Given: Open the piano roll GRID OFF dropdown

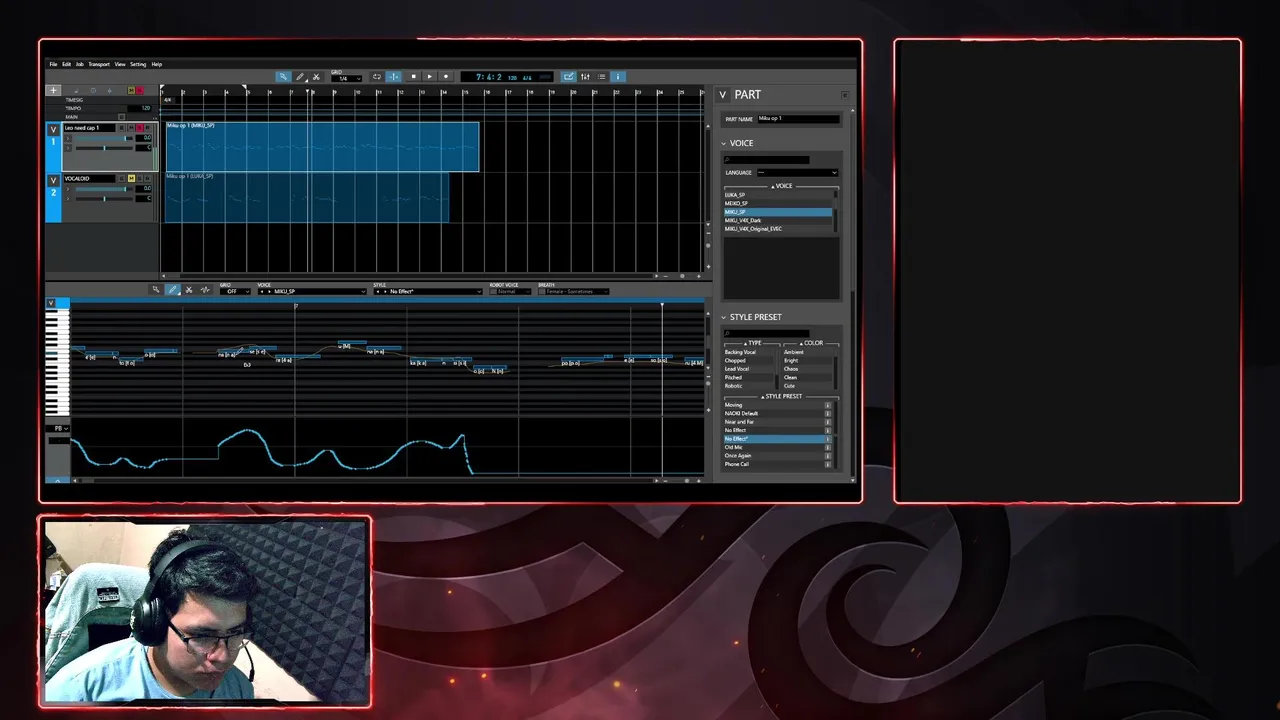Looking at the screenshot, I should pyautogui.click(x=235, y=291).
